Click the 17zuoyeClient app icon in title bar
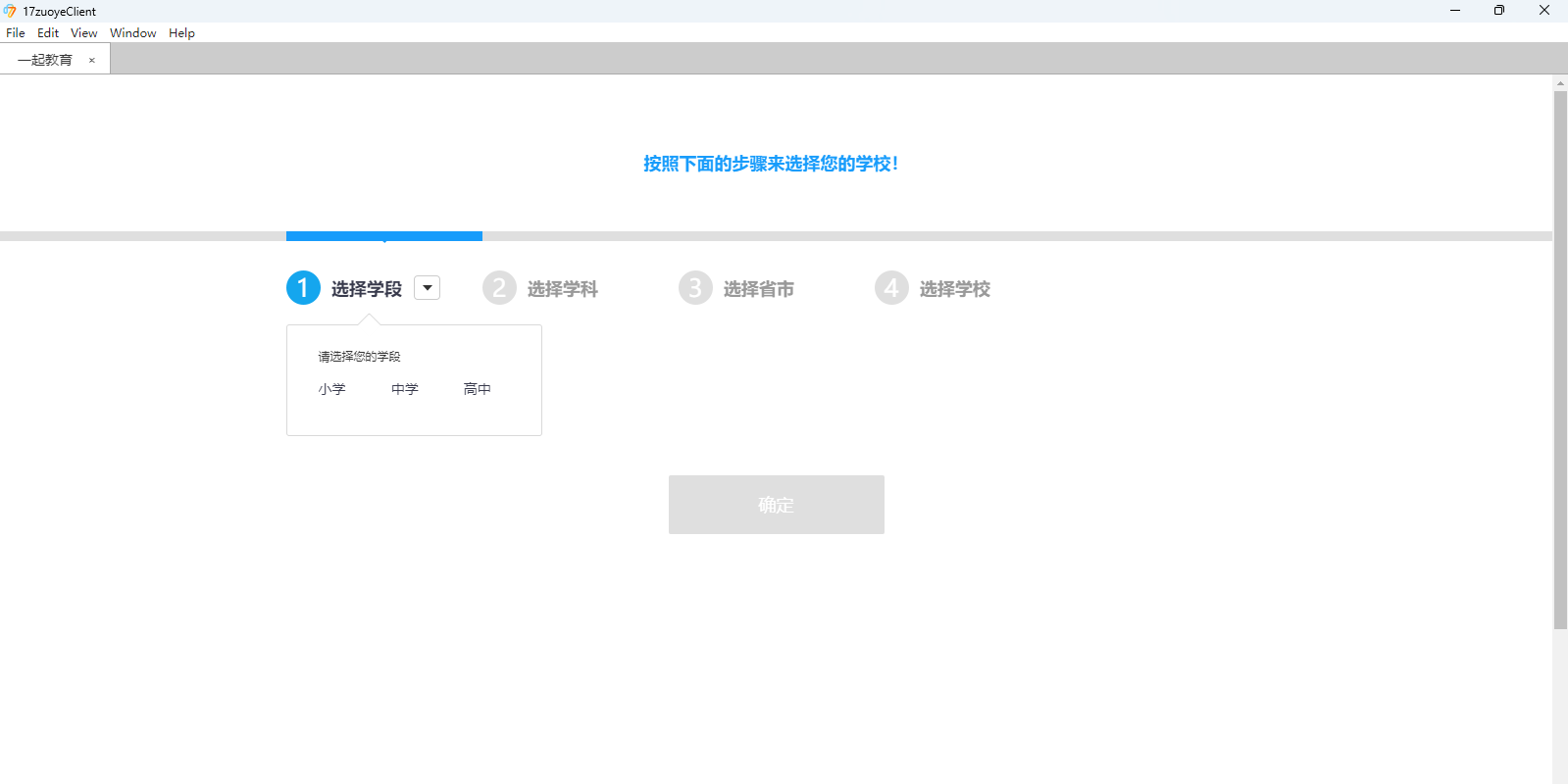This screenshot has width=1568, height=784. (x=10, y=11)
